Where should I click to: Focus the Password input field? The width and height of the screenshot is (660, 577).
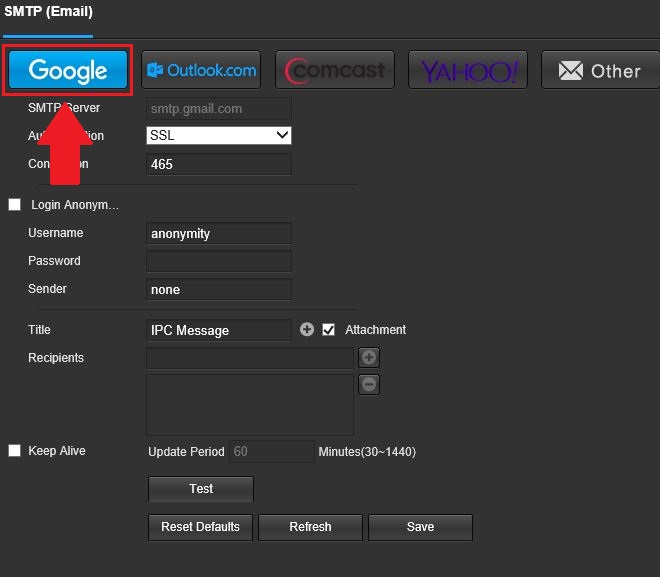coord(218,261)
